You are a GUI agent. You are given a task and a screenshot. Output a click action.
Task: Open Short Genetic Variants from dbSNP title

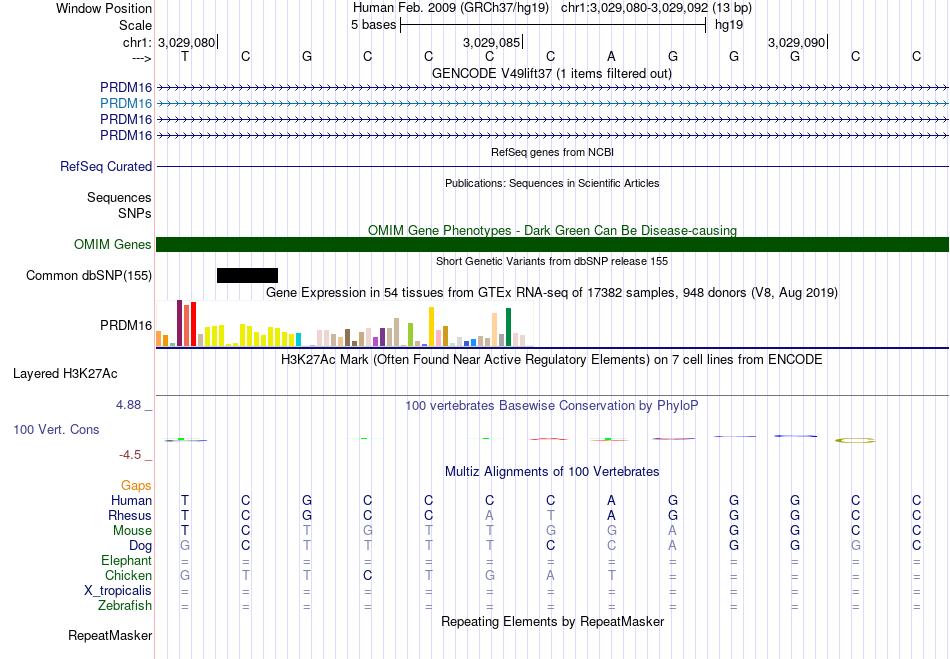point(552,261)
